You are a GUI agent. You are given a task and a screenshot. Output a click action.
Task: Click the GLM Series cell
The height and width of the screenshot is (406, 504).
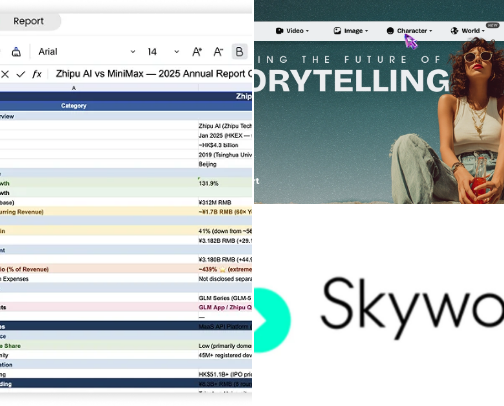click(x=225, y=298)
